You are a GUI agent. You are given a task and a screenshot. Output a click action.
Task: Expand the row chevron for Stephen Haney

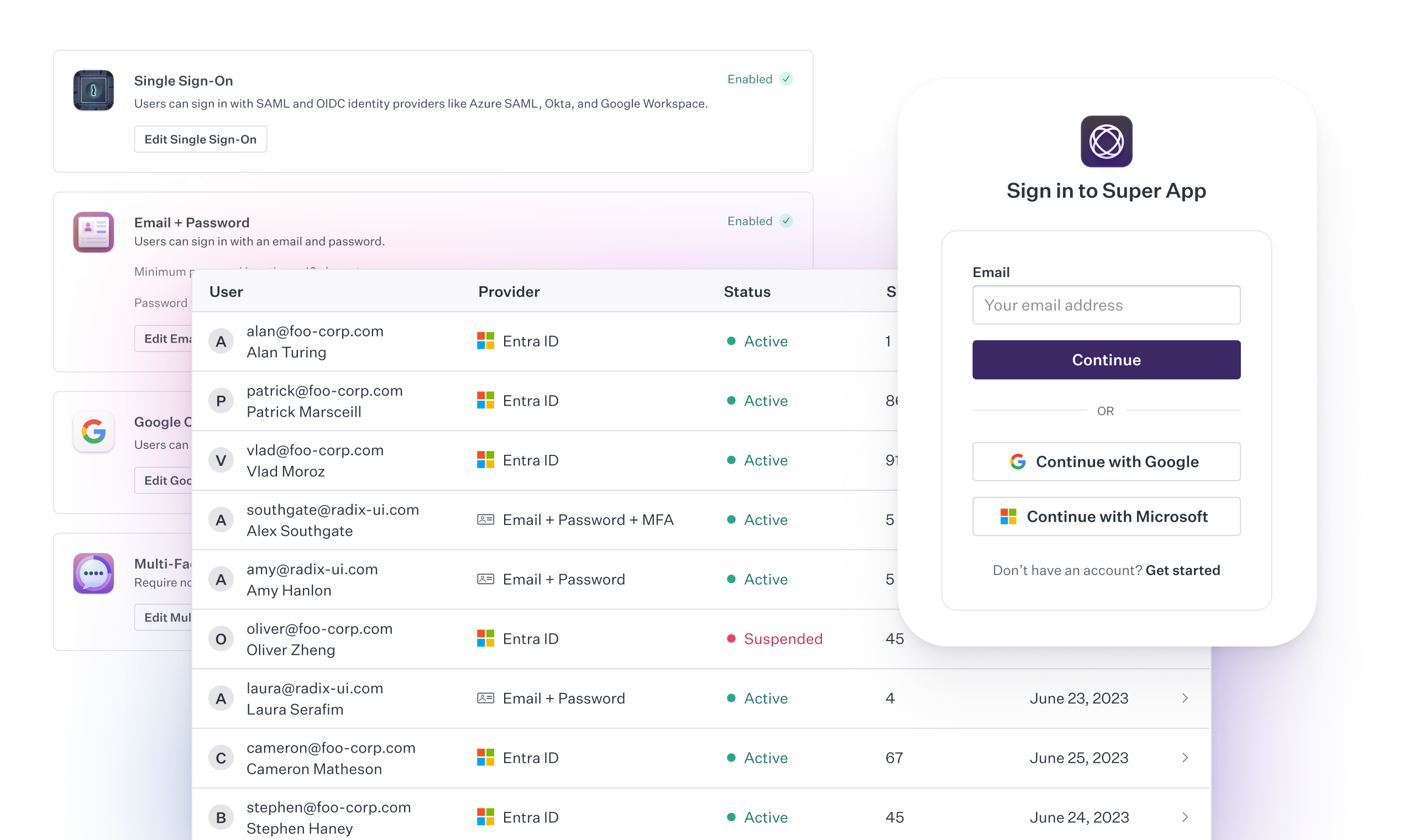pyautogui.click(x=1186, y=817)
